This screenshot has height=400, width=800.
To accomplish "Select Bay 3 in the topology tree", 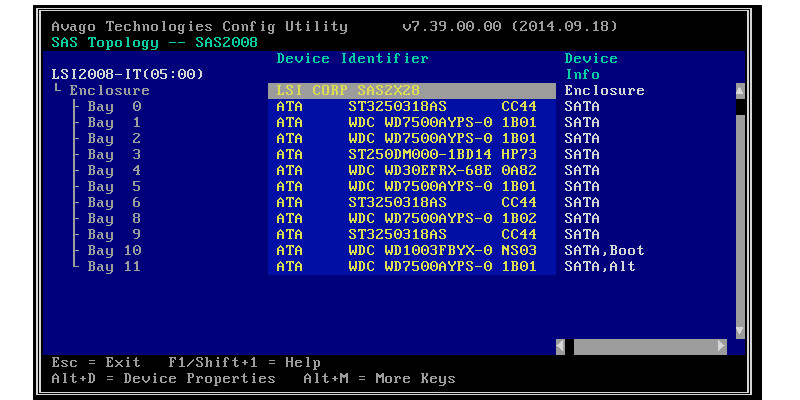I will (x=114, y=155).
